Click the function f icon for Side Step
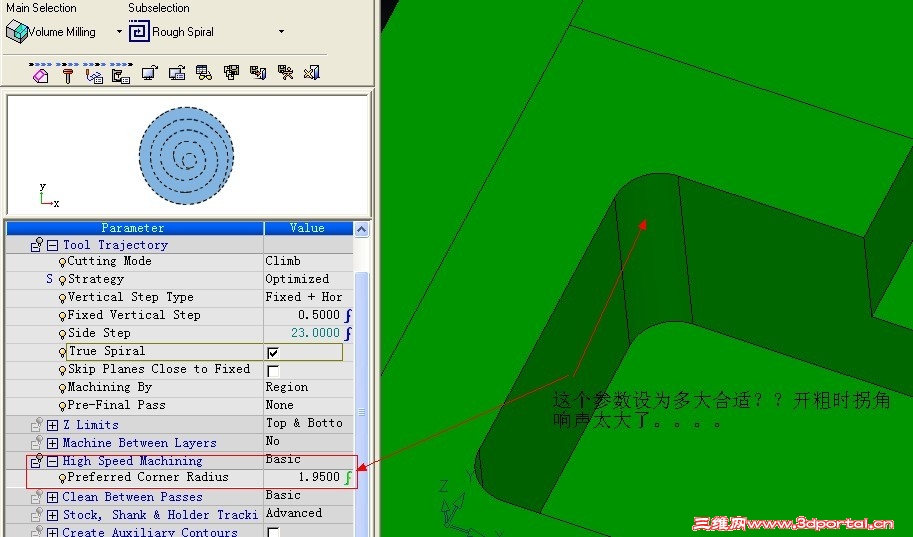This screenshot has width=913, height=537. coord(348,334)
